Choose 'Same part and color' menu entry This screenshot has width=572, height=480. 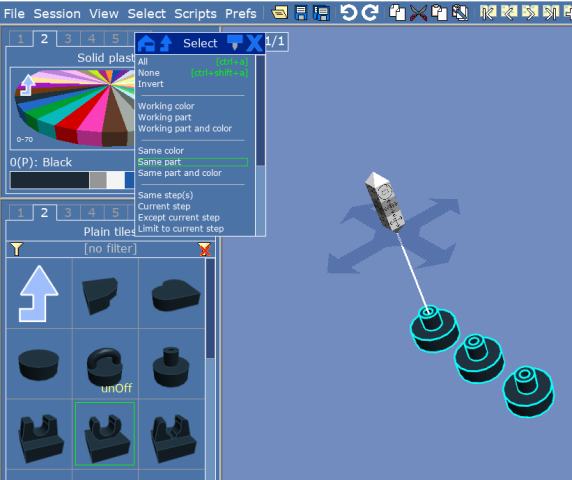tap(180, 173)
